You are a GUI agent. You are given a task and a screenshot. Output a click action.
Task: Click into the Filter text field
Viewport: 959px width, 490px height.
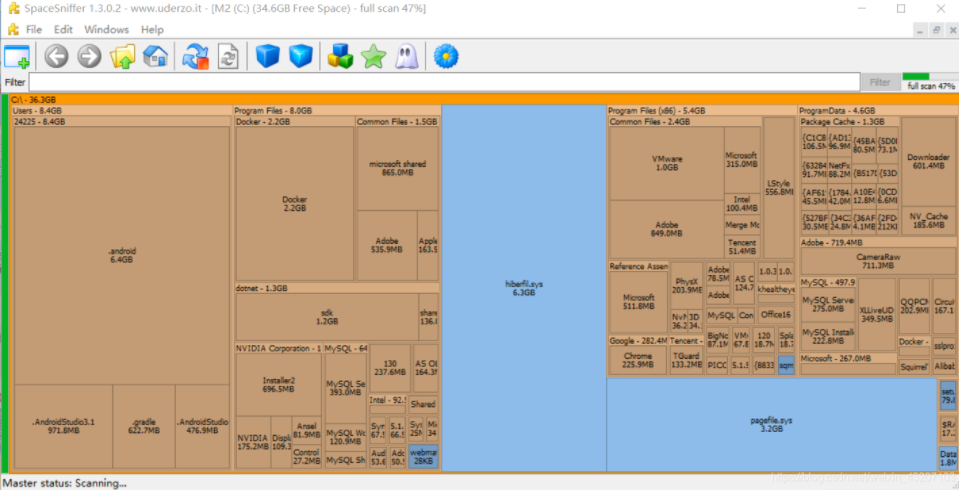[x=444, y=82]
